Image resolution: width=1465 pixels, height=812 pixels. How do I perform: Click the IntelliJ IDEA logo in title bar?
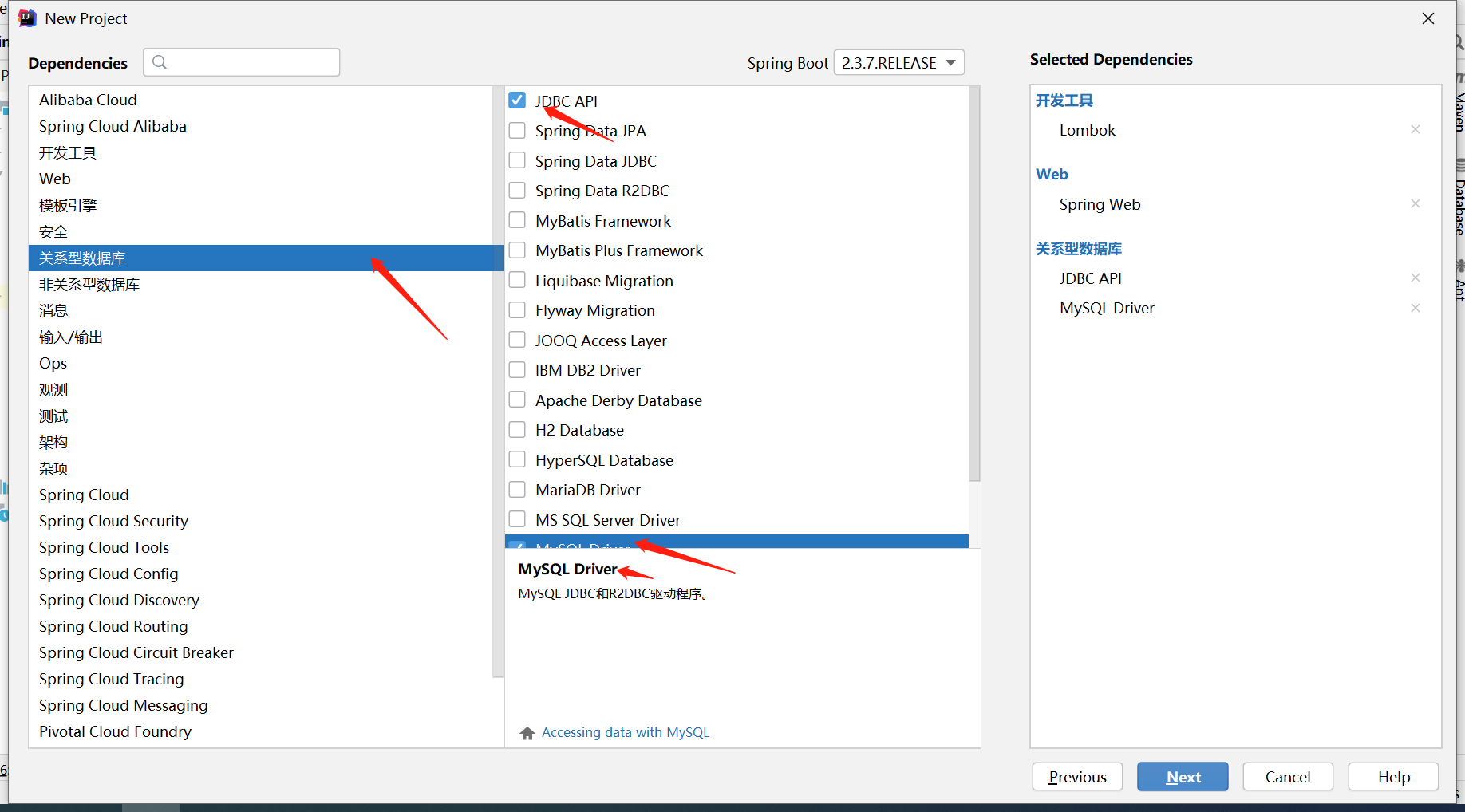(x=27, y=18)
